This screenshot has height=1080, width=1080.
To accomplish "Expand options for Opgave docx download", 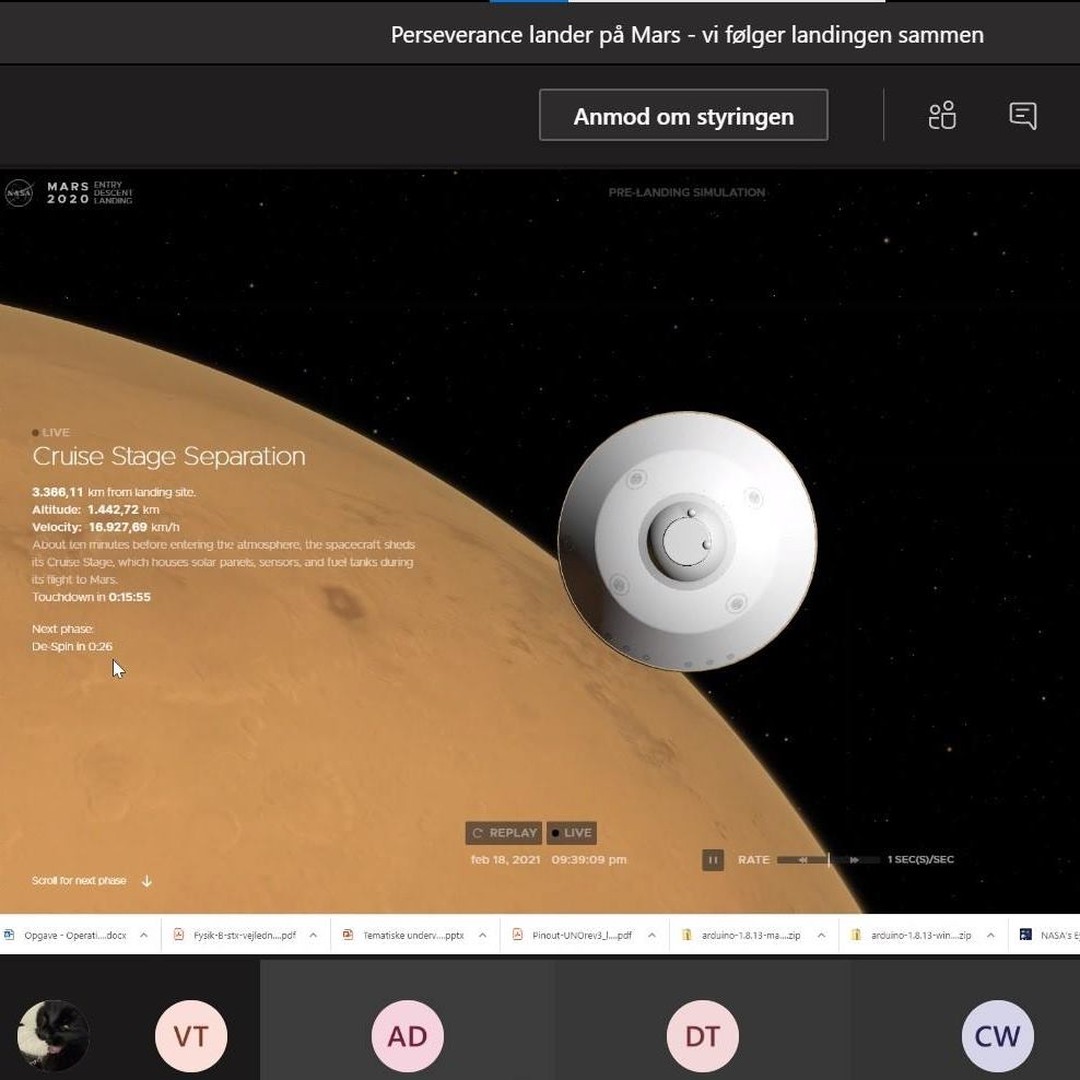I will coord(144,935).
